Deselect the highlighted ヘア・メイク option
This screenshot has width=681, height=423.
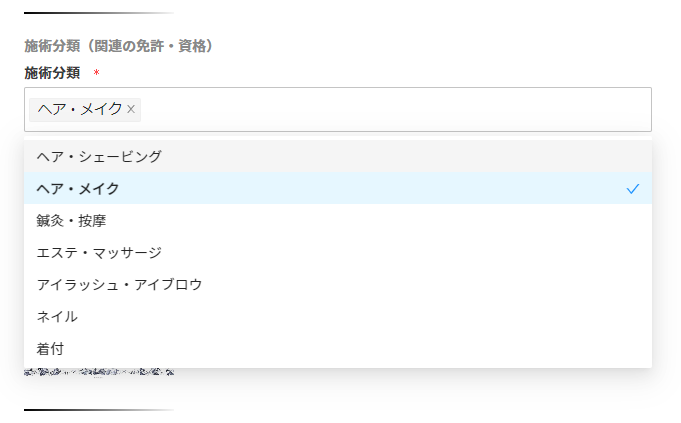pyautogui.click(x=78, y=188)
